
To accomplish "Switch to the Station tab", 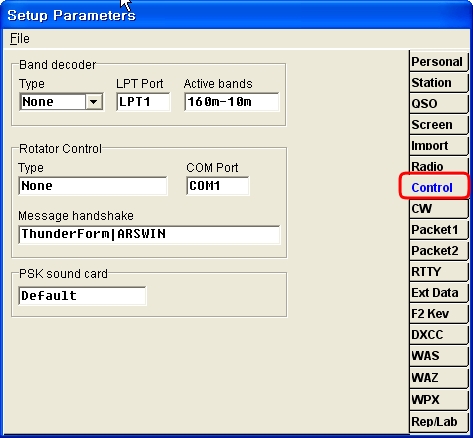I will tap(438, 83).
